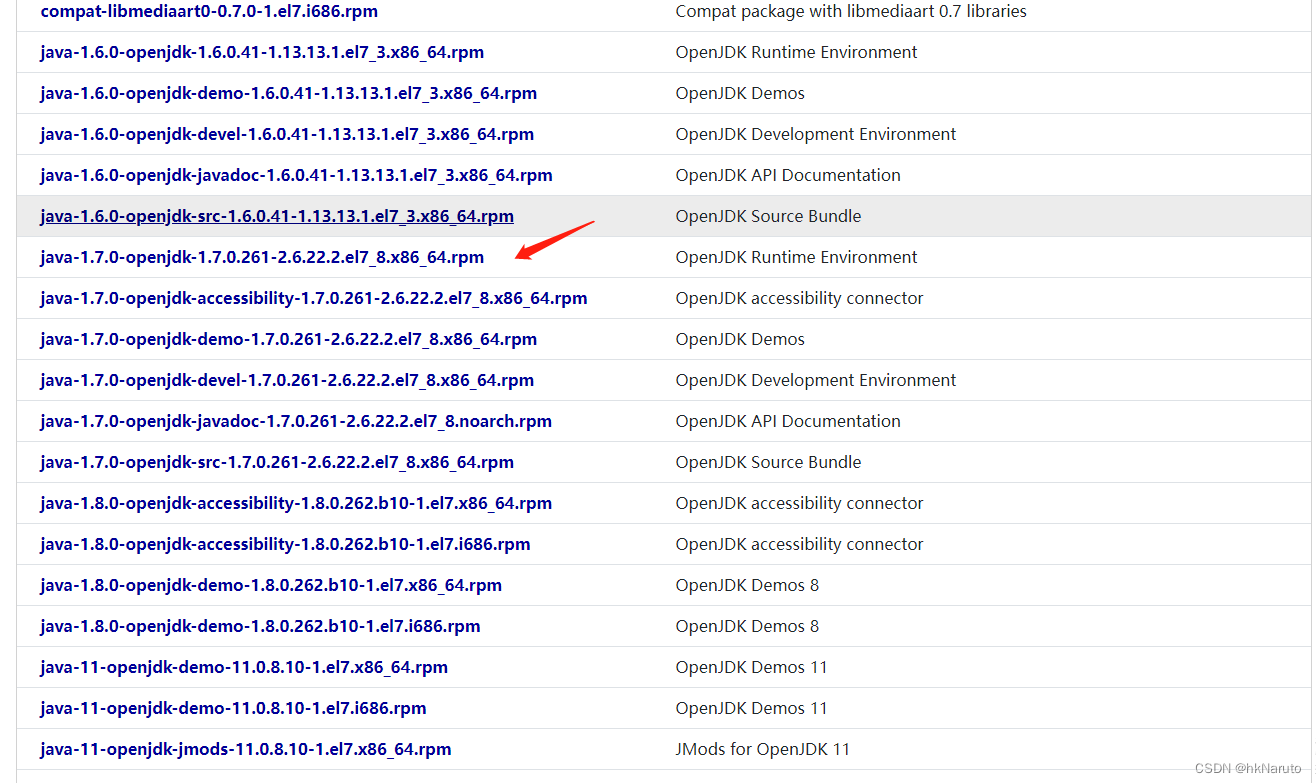Open java-1.7.0-openjdk-devel rpm link

click(x=287, y=380)
